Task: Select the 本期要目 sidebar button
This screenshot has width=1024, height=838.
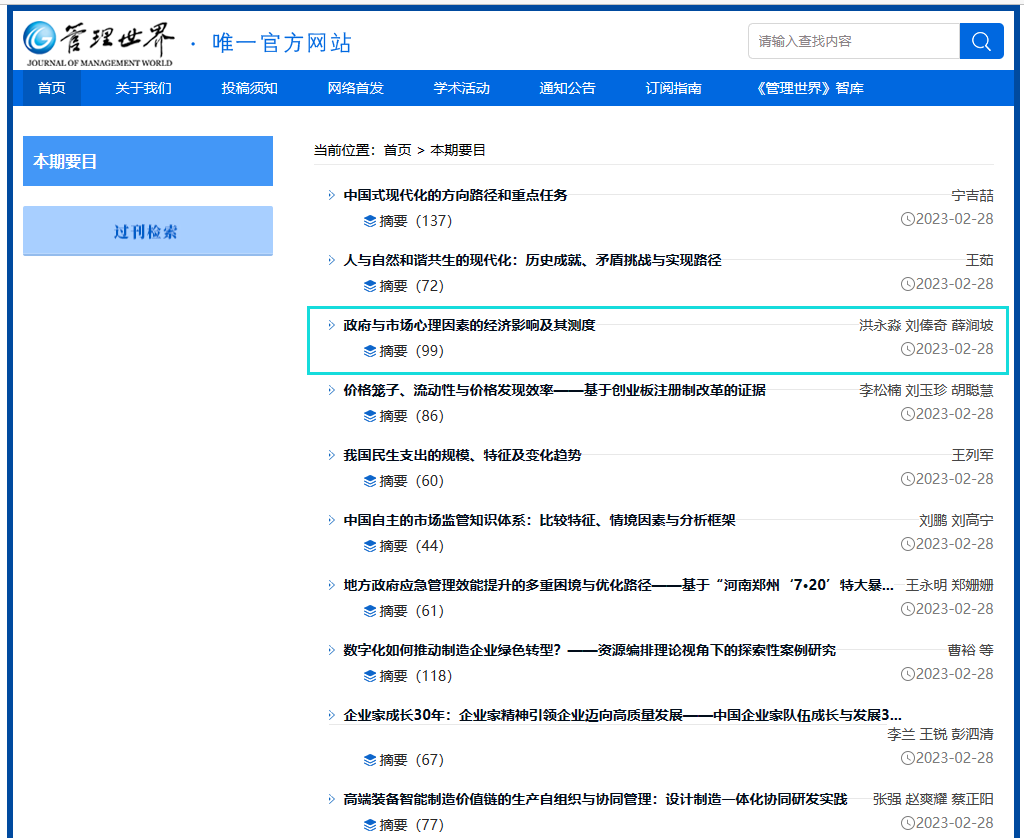Action: [x=148, y=161]
